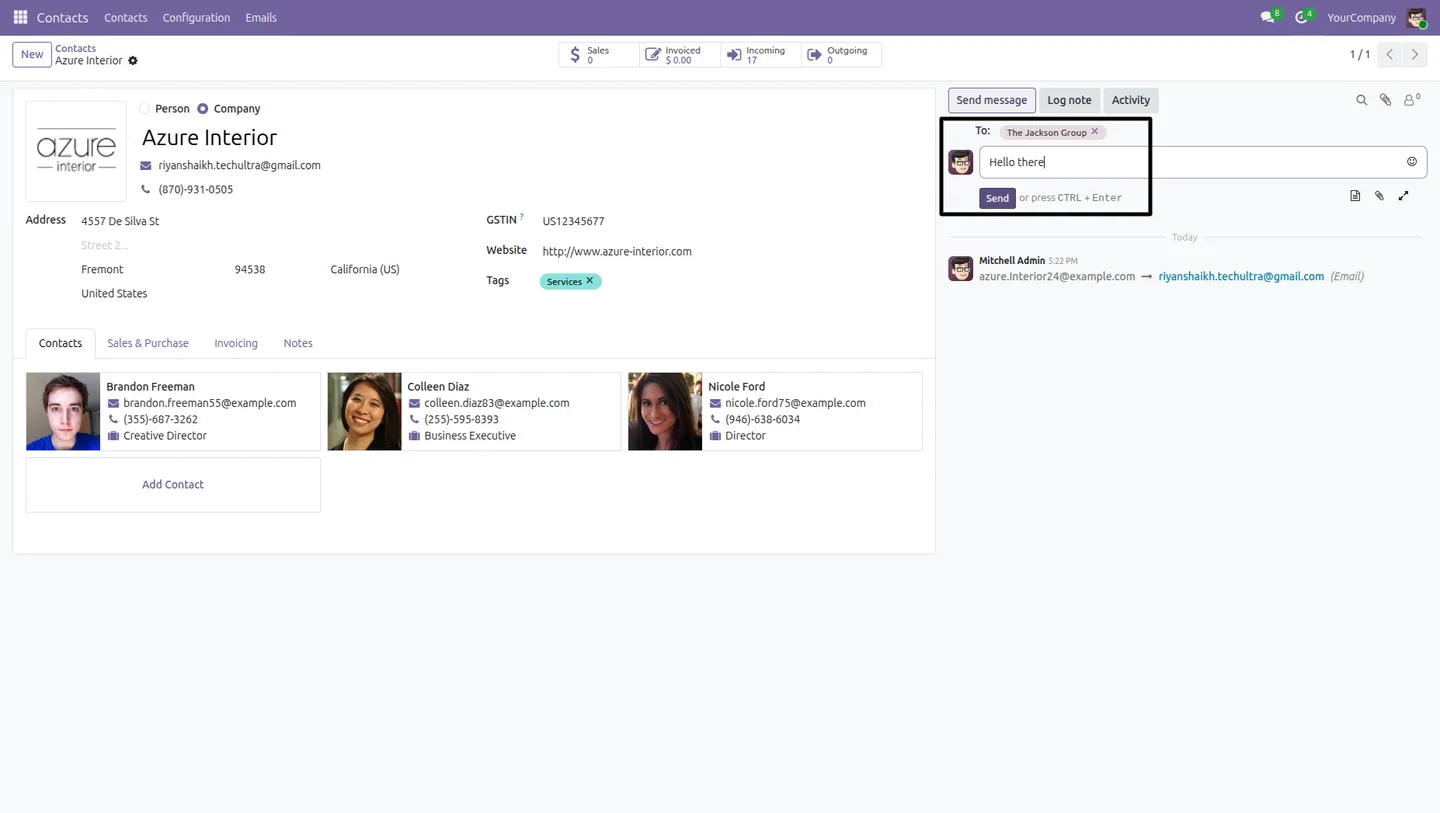Open the full composer expand icon

point(1403,196)
